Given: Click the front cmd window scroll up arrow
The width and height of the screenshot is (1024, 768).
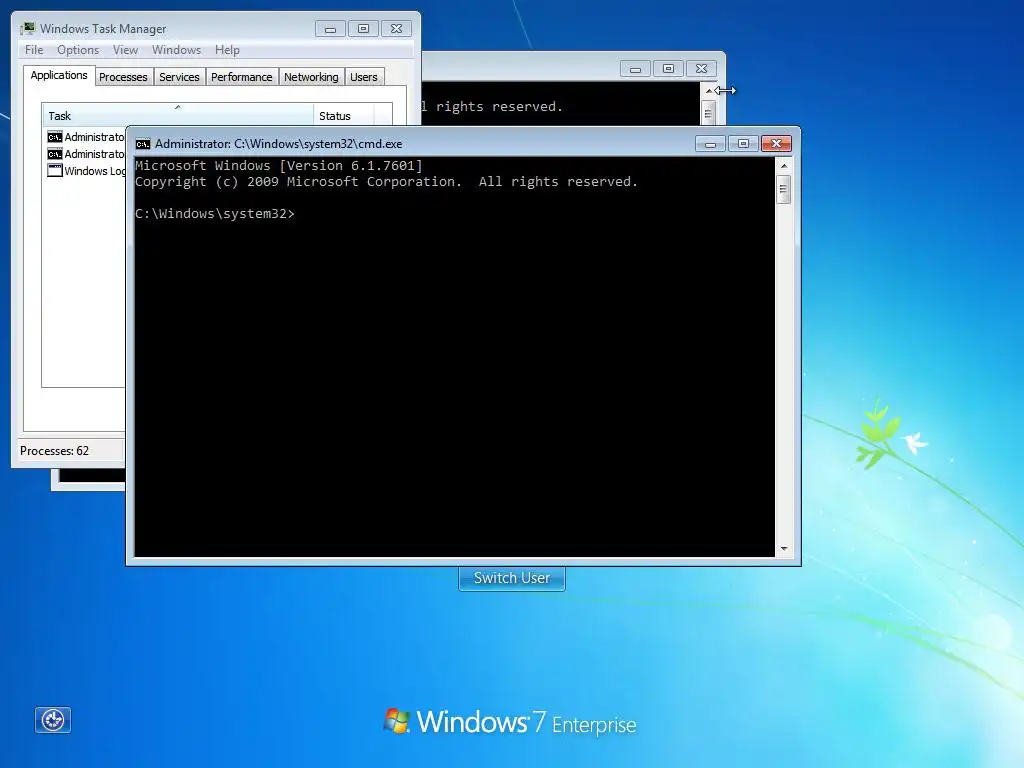Looking at the screenshot, I should (784, 166).
